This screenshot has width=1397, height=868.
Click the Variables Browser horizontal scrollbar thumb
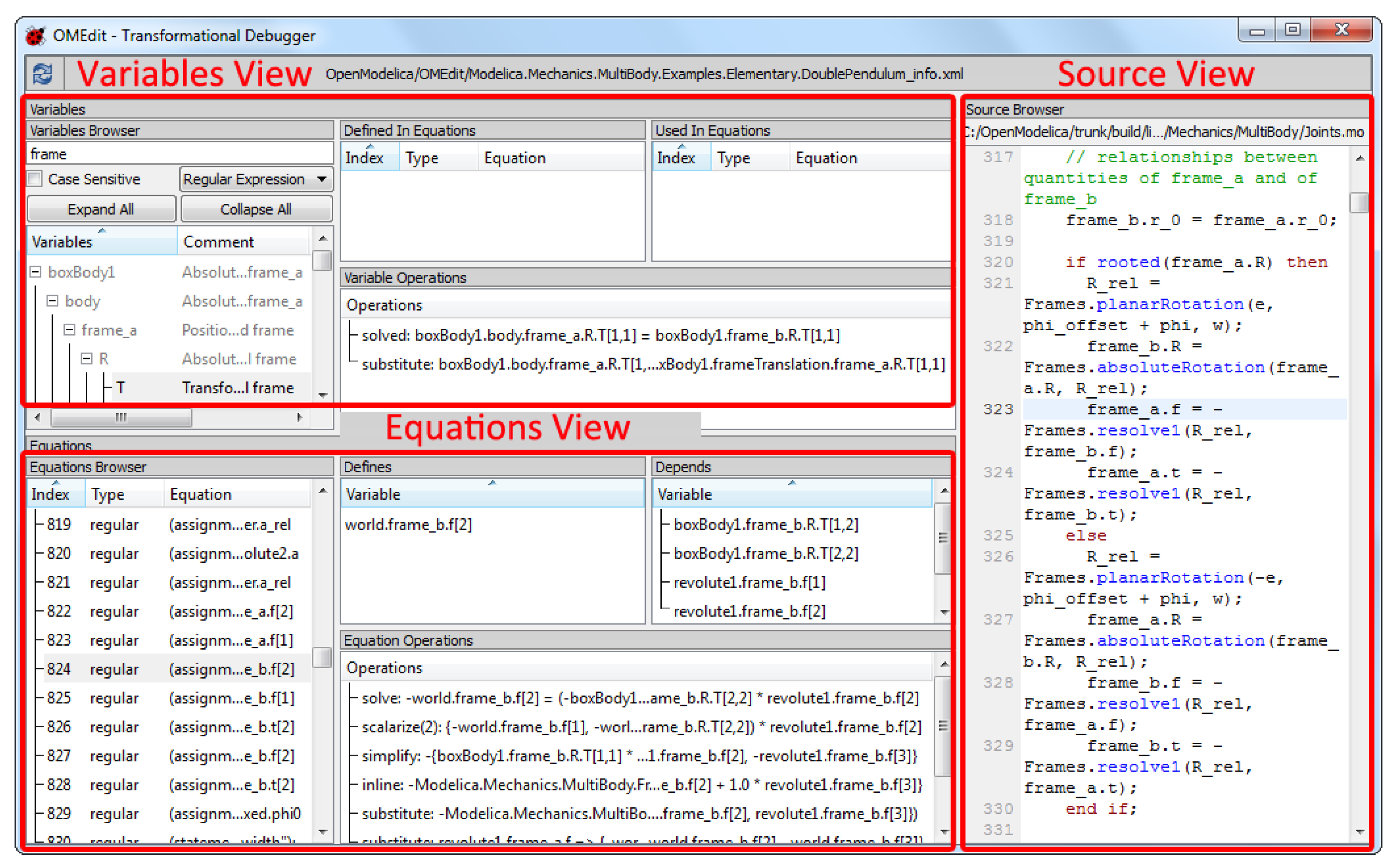pyautogui.click(x=121, y=417)
